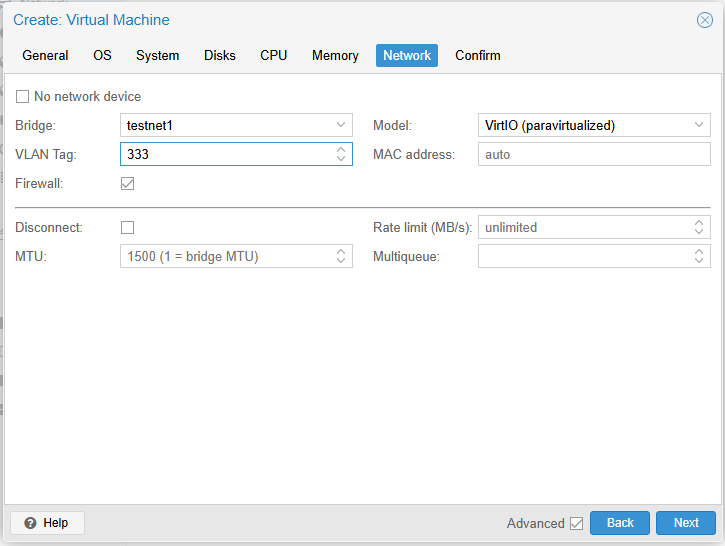Open the Disks tab
Image resolution: width=725 pixels, height=546 pixels.
[x=220, y=55]
